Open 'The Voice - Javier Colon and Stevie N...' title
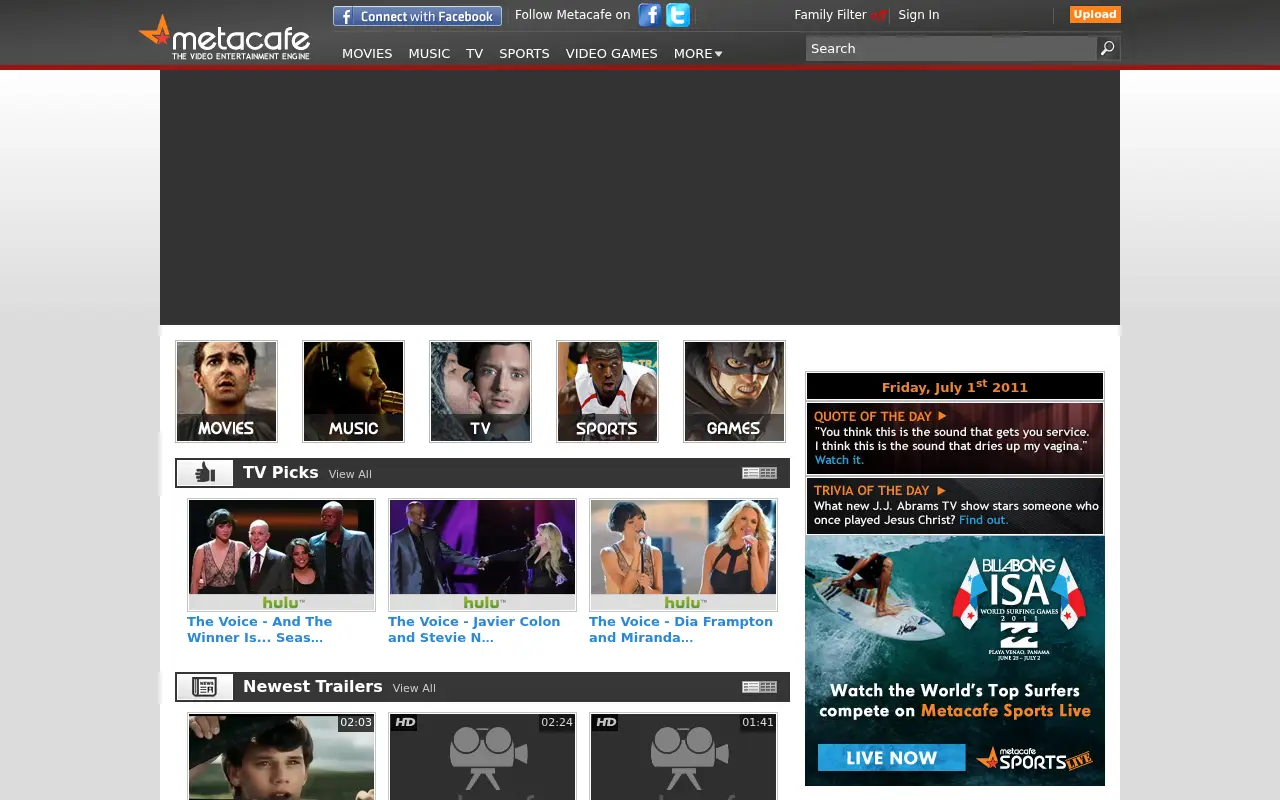Screen dimensions: 1280x800 tap(474, 629)
